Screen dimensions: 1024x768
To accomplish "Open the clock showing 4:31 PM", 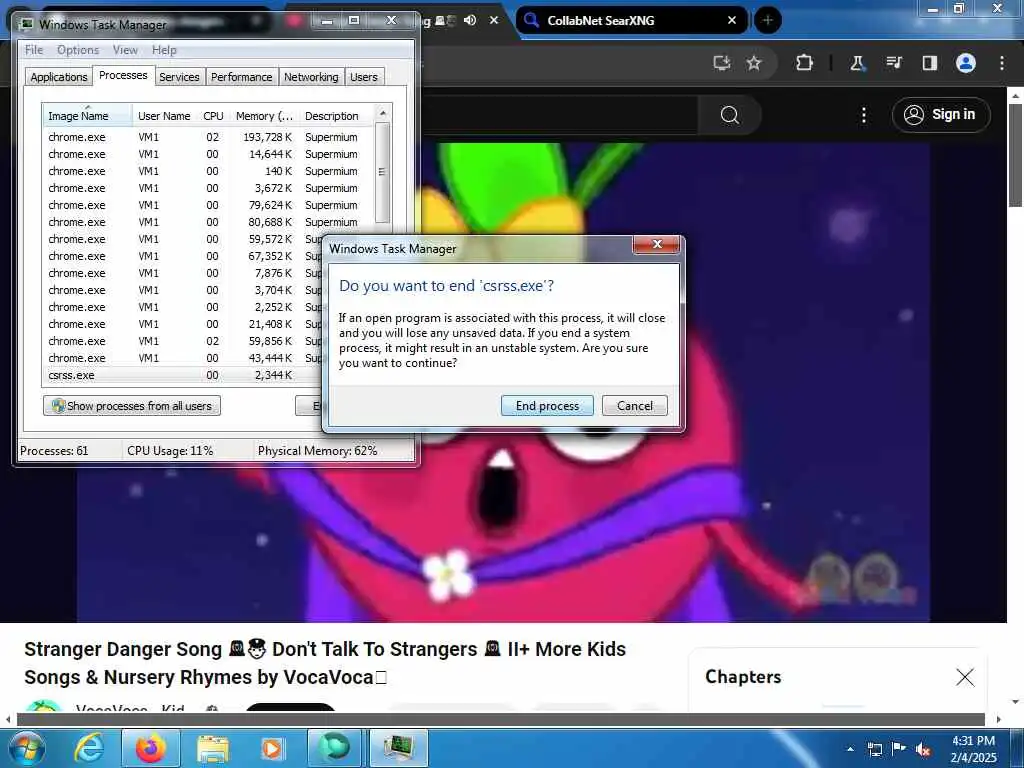I will [973, 749].
